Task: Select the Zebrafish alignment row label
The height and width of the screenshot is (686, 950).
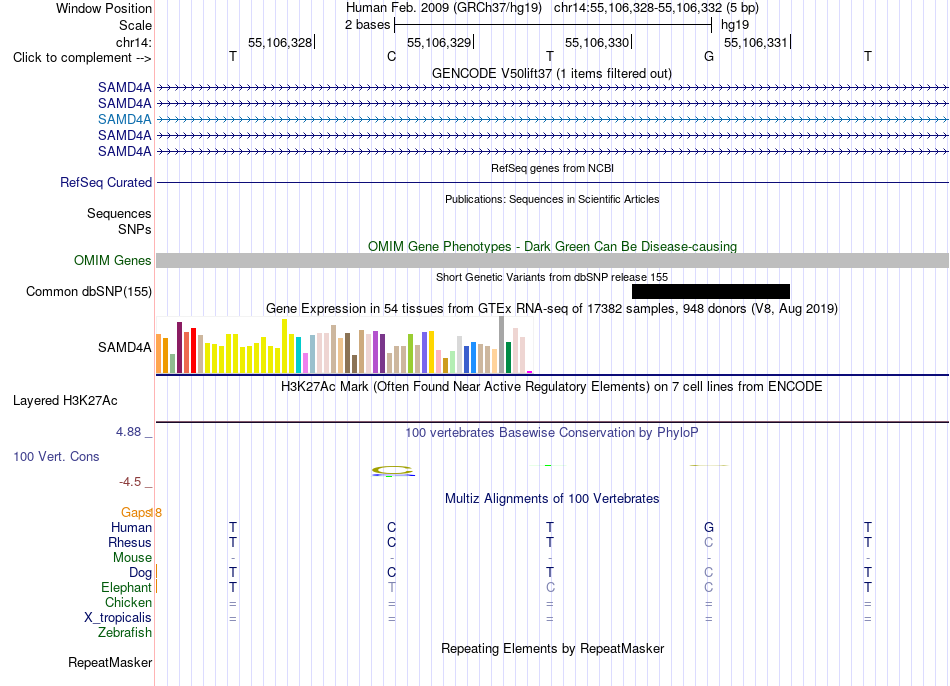Action: pos(125,632)
